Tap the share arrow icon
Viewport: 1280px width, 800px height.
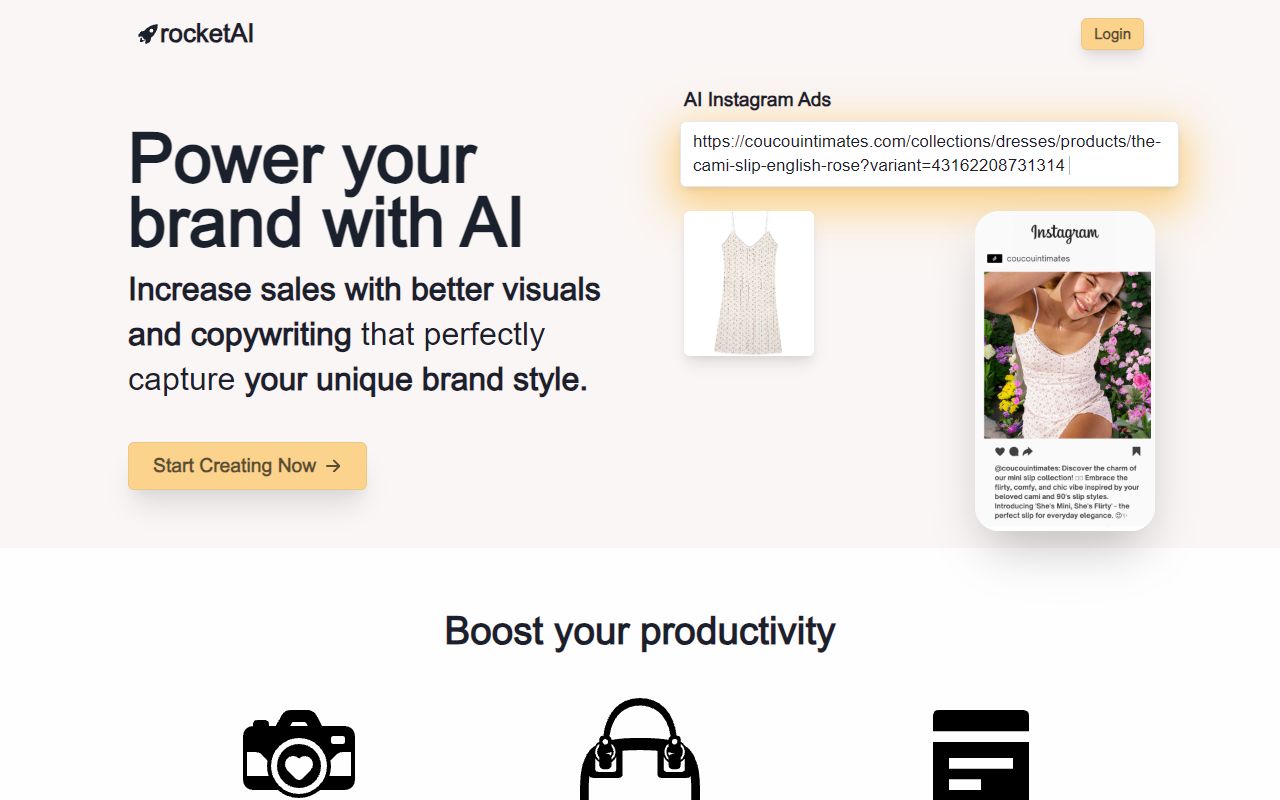(1027, 451)
